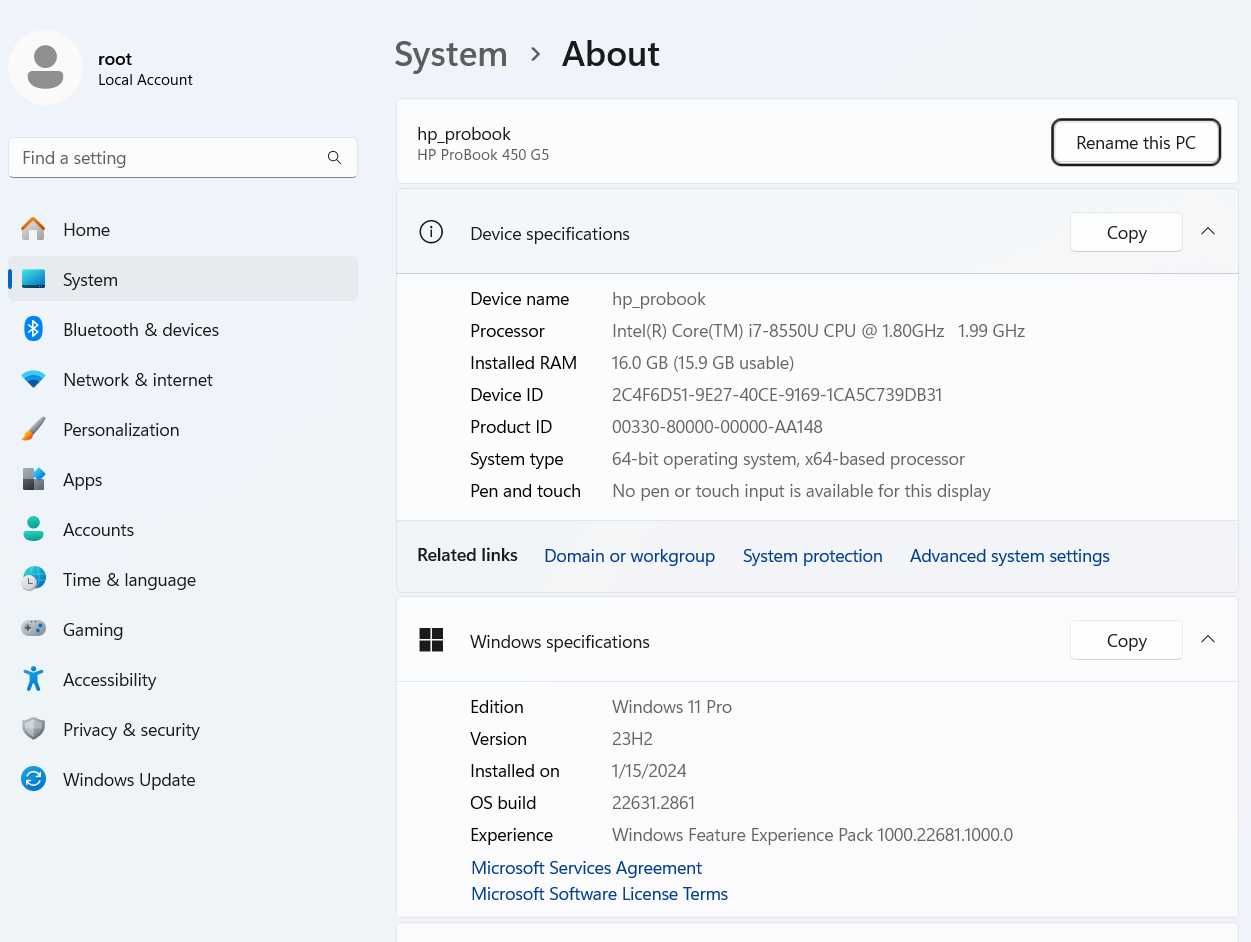Click the Find a setting search box
Viewport: 1251px width, 942px height.
(x=183, y=158)
